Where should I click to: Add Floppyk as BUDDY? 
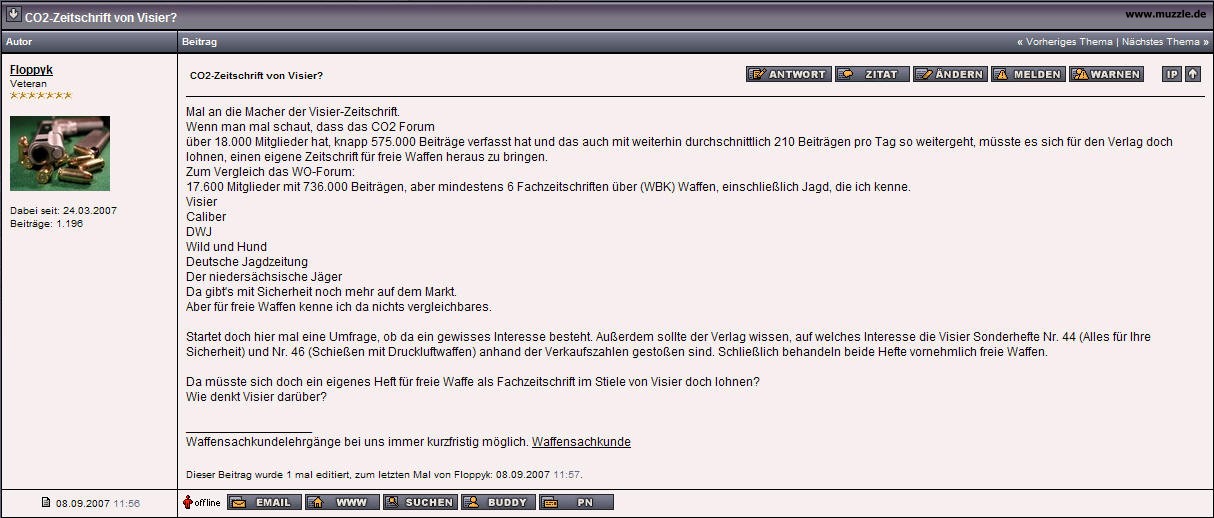tap(498, 502)
